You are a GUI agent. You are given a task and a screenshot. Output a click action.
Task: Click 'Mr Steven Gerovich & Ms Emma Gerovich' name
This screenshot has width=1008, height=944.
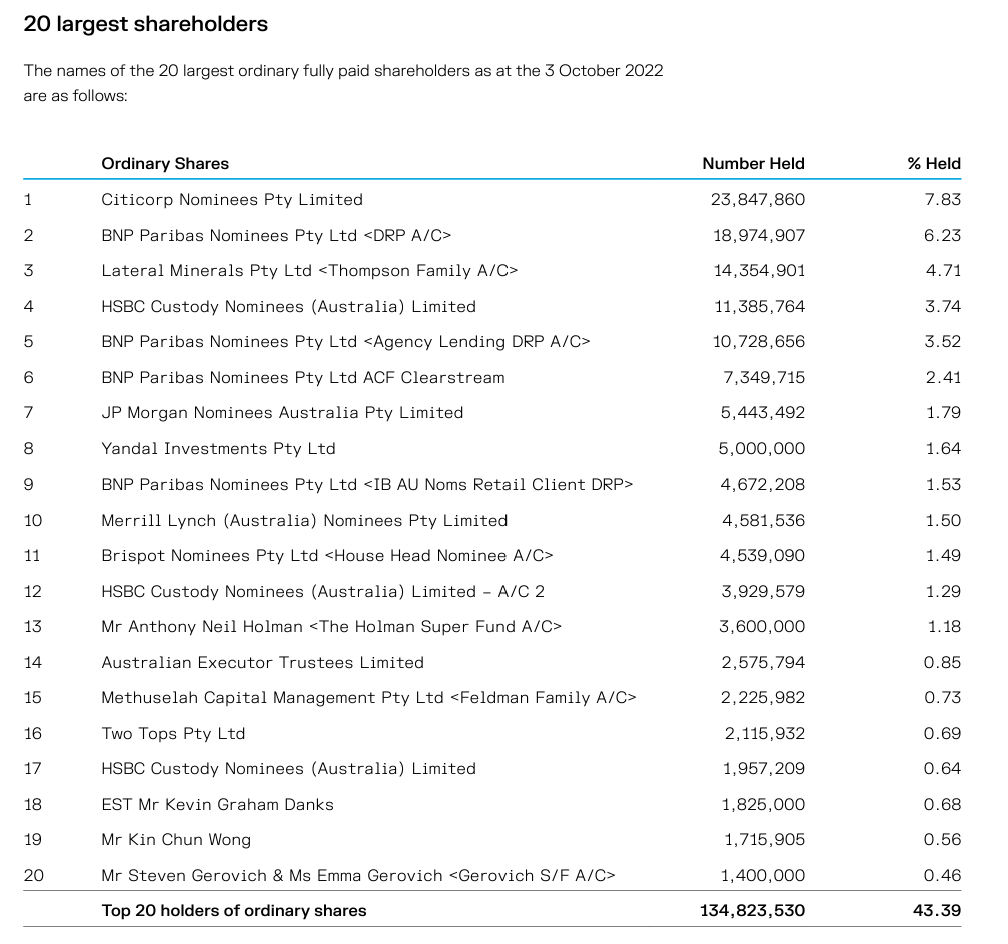359,876
